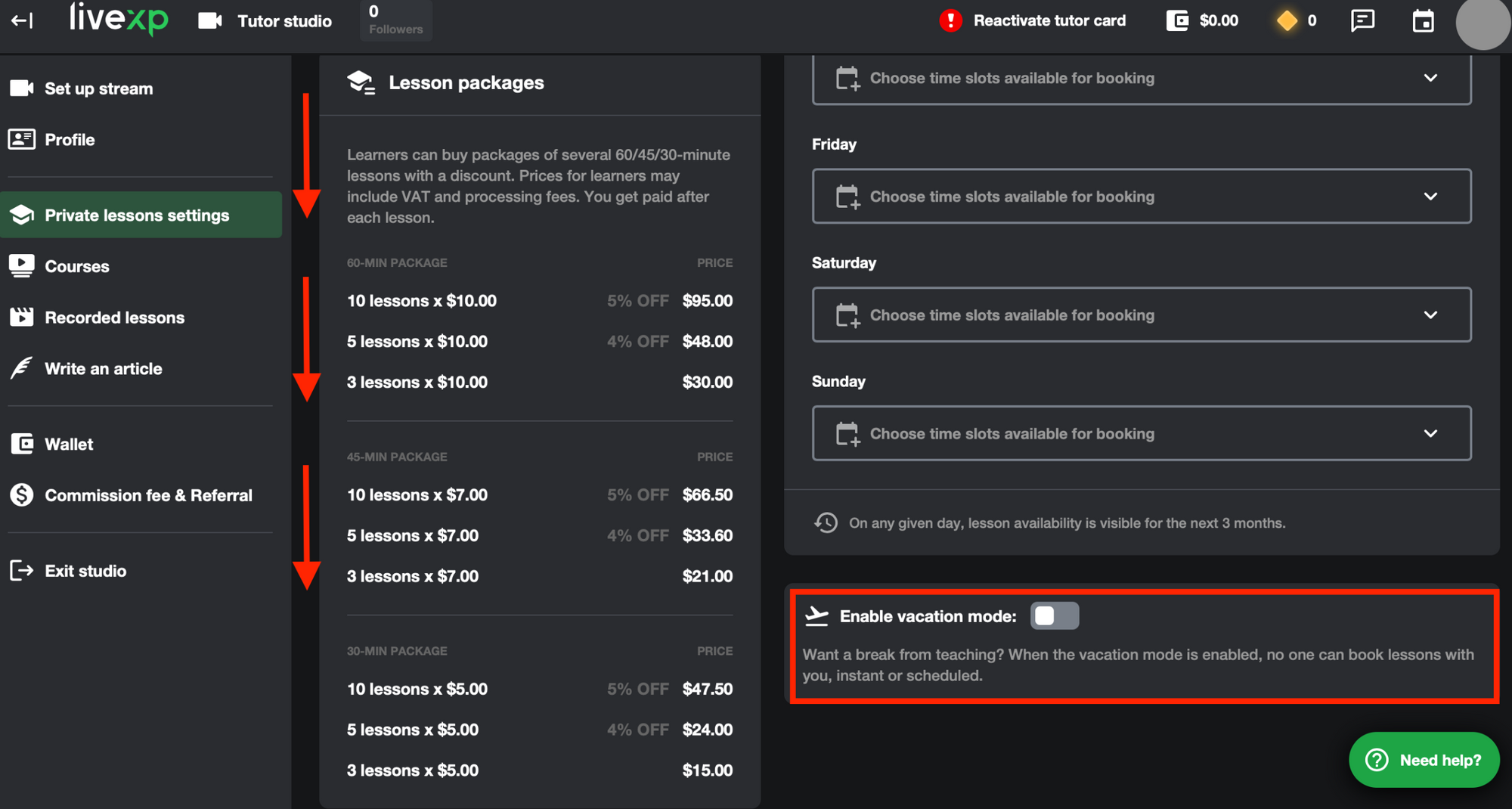The image size is (1512, 809).
Task: Click the back arrow collapse icon
Action: click(x=22, y=20)
